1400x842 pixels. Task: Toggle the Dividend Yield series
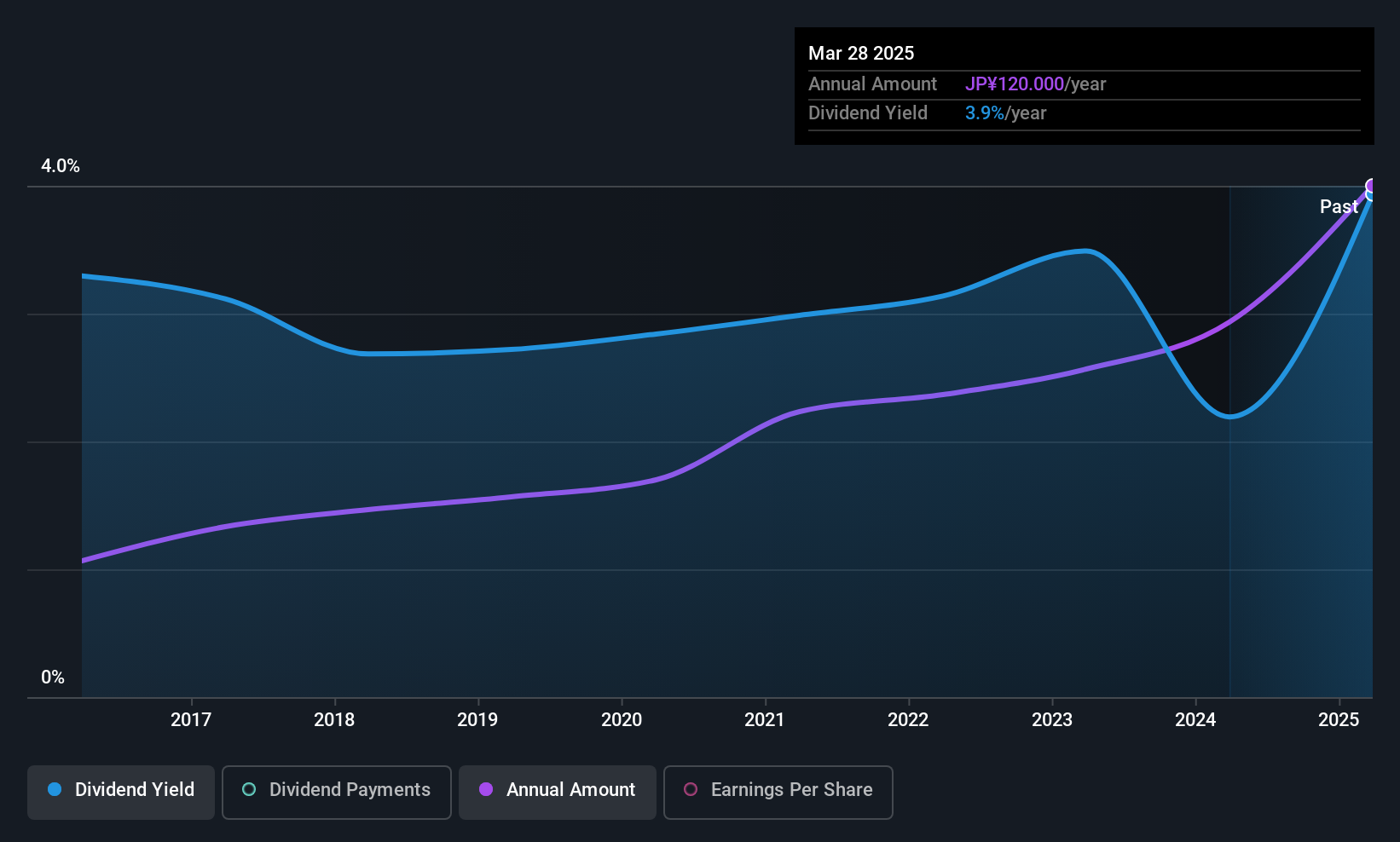coord(121,792)
